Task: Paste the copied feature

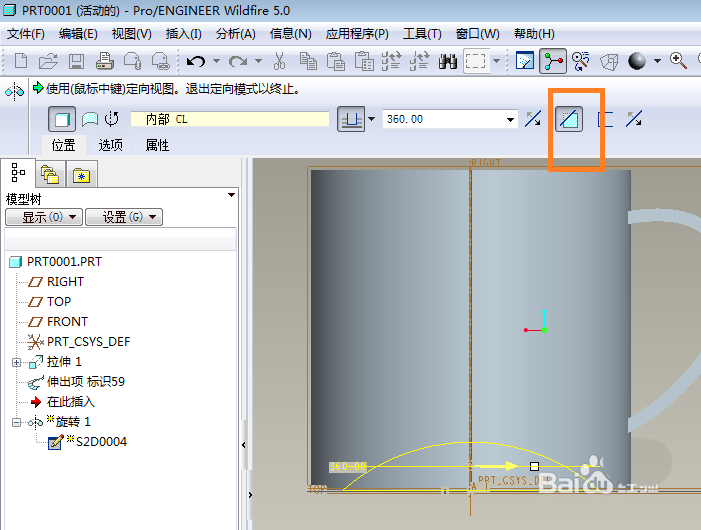Action: click(336, 61)
